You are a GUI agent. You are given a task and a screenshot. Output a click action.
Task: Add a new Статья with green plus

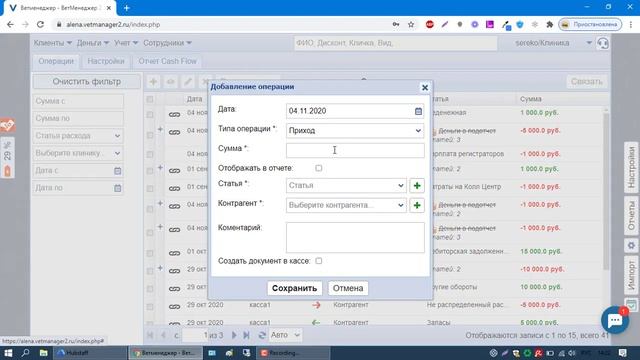417,186
